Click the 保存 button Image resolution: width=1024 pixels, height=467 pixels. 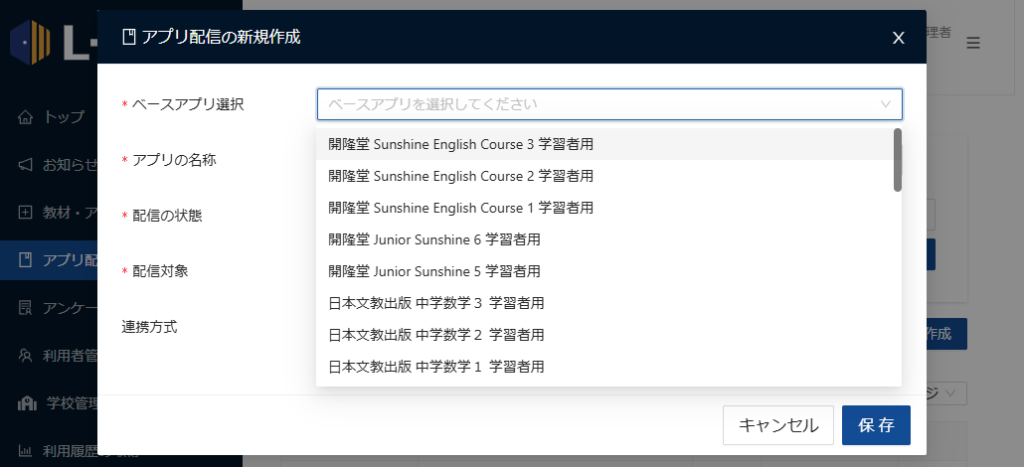pyautogui.click(x=876, y=425)
